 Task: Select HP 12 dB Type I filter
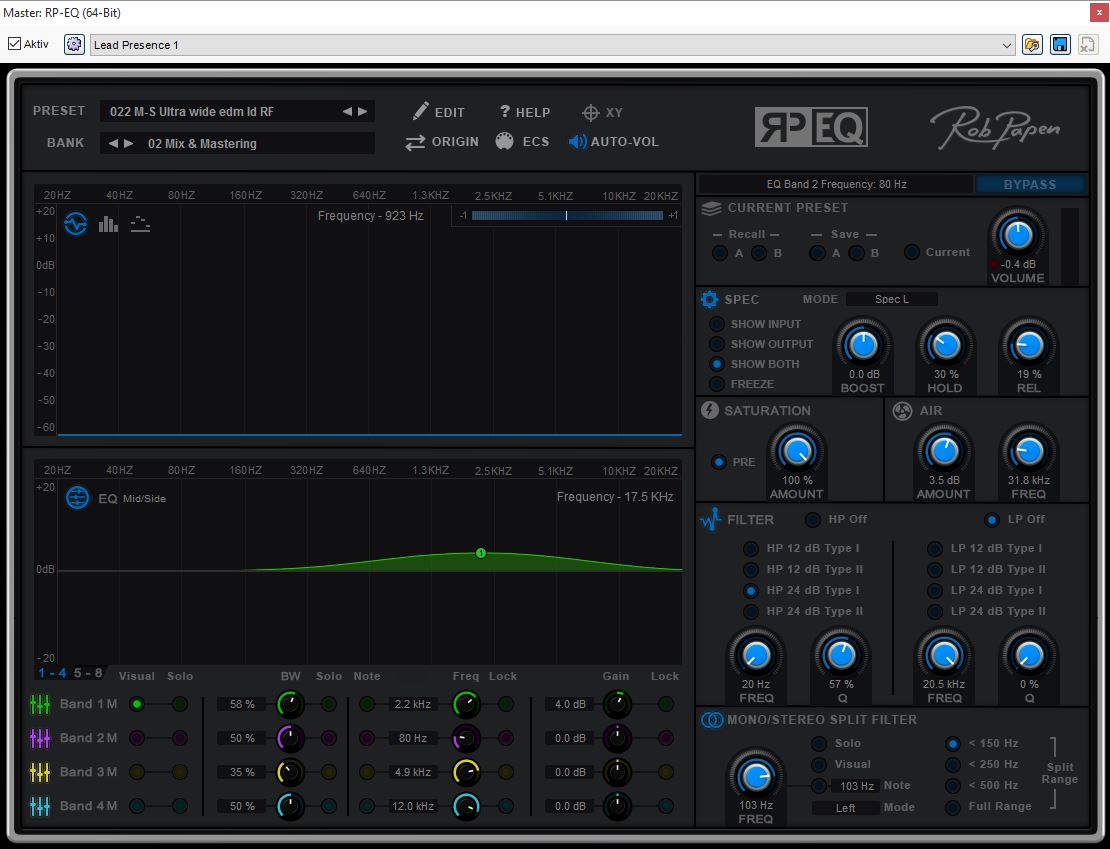point(750,549)
